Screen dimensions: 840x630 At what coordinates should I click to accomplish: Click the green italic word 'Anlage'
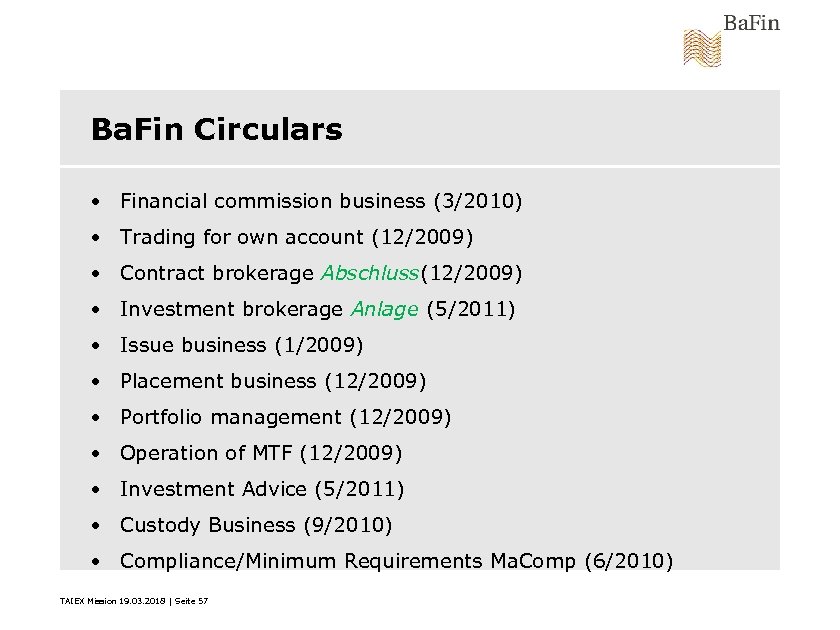(x=384, y=309)
